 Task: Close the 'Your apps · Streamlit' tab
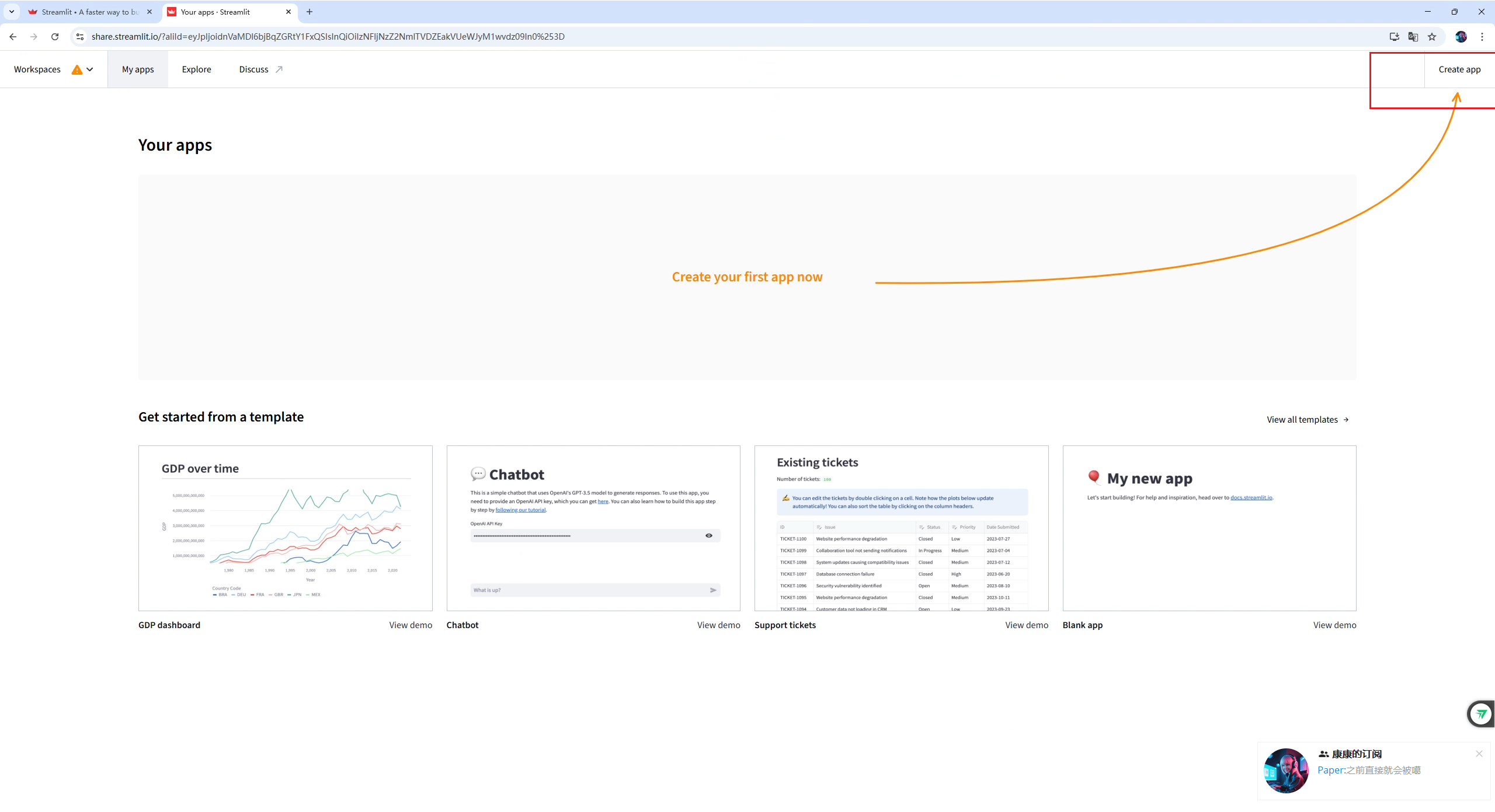click(288, 12)
